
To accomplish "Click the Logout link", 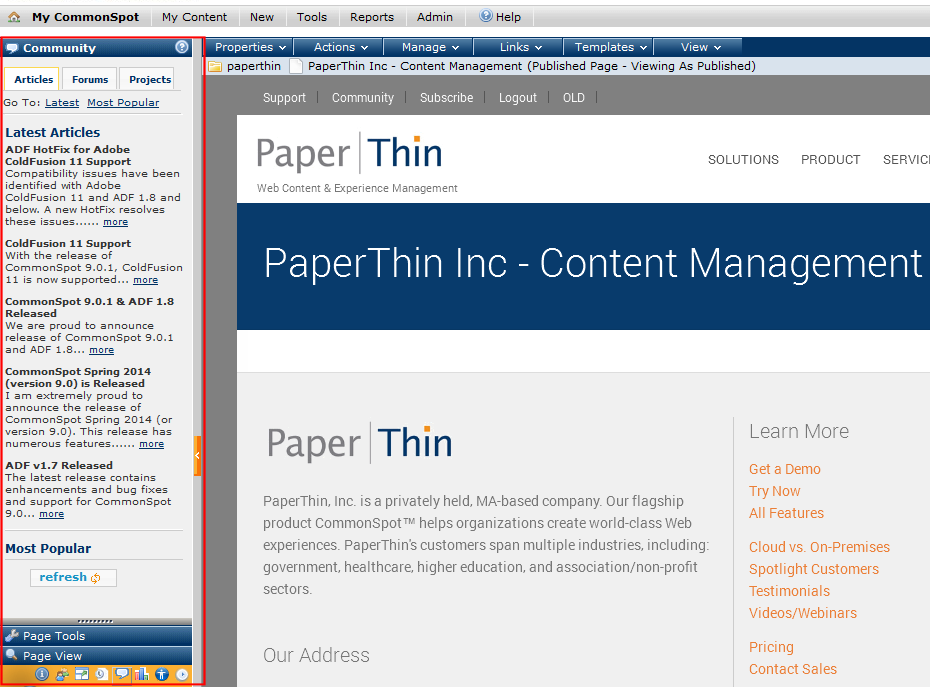I will [x=517, y=98].
